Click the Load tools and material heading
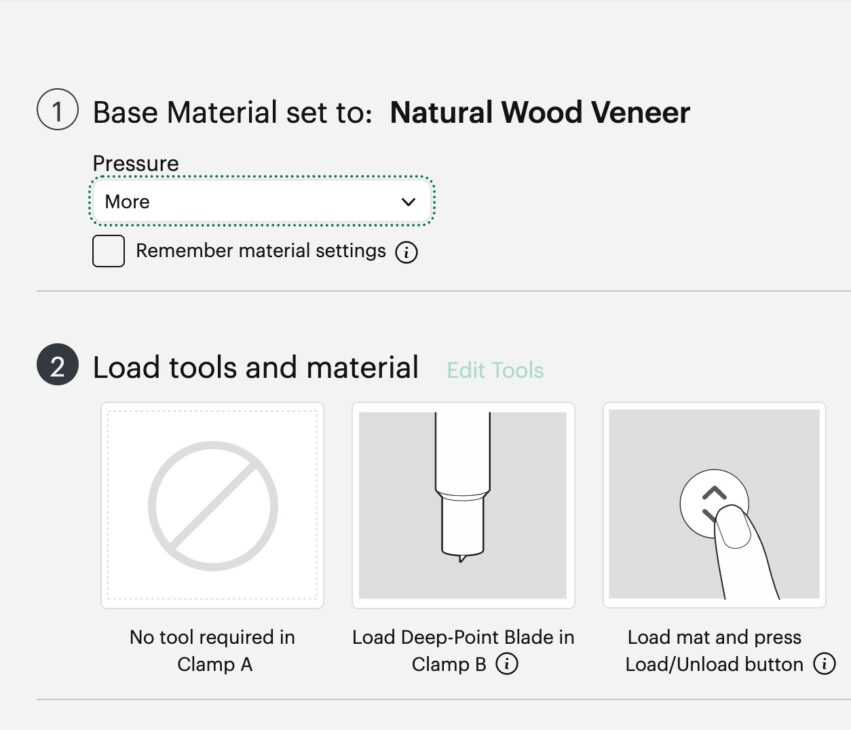Image resolution: width=851 pixels, height=730 pixels. [255, 367]
